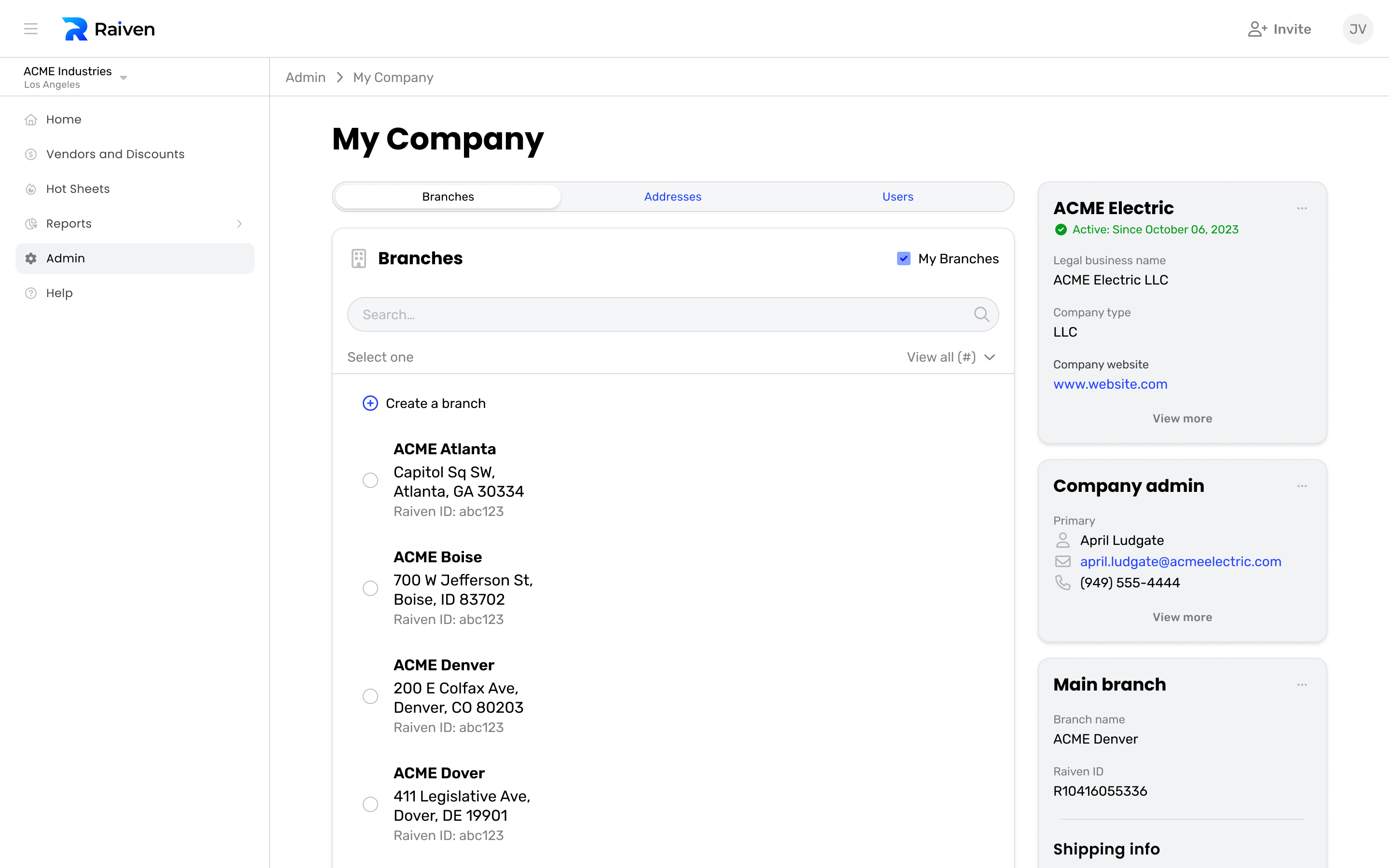
Task: Click the Help question mark icon
Action: (31, 293)
